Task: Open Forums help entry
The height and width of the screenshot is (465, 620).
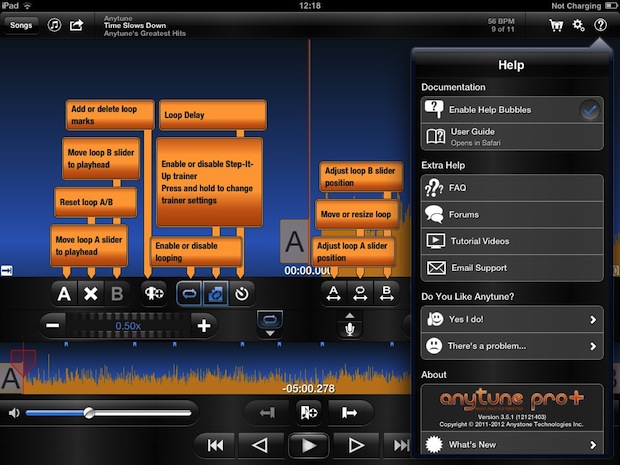Action: click(x=512, y=215)
